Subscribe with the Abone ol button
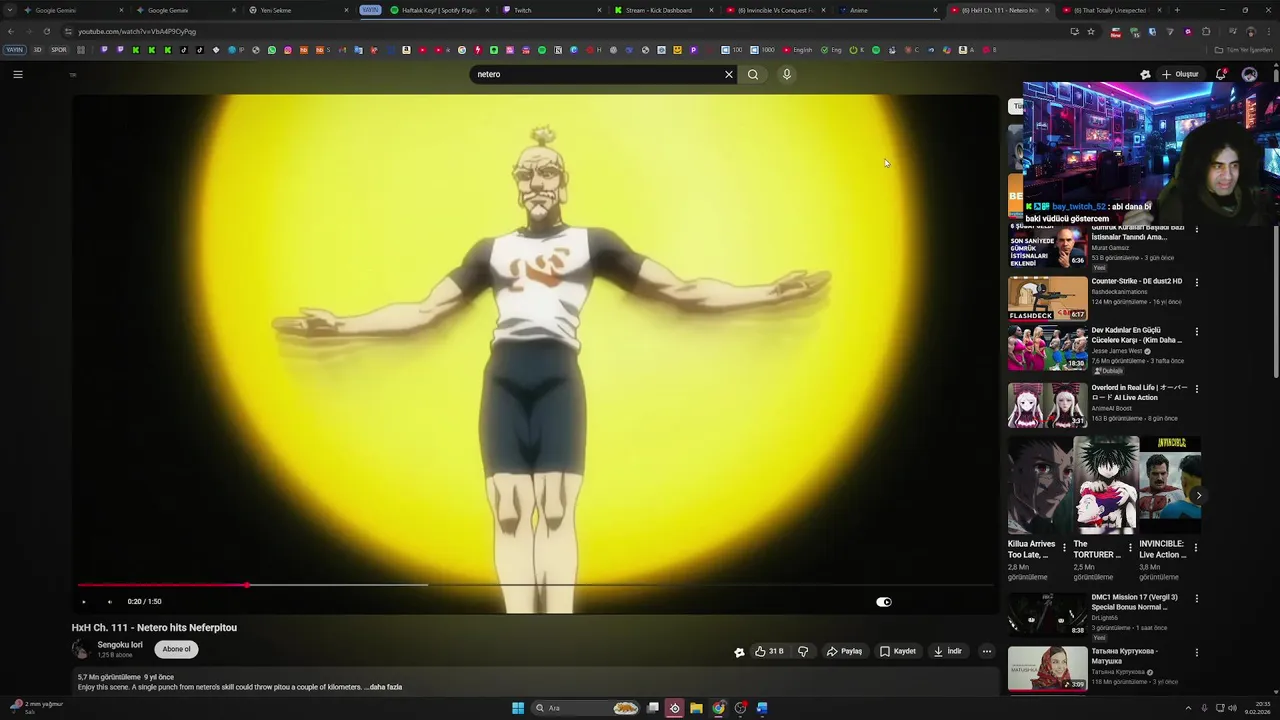 click(176, 649)
